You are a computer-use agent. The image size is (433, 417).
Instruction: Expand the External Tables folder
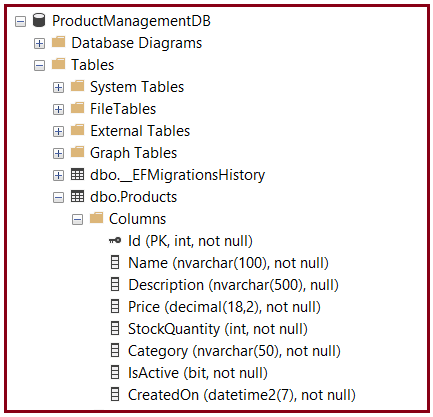click(58, 132)
